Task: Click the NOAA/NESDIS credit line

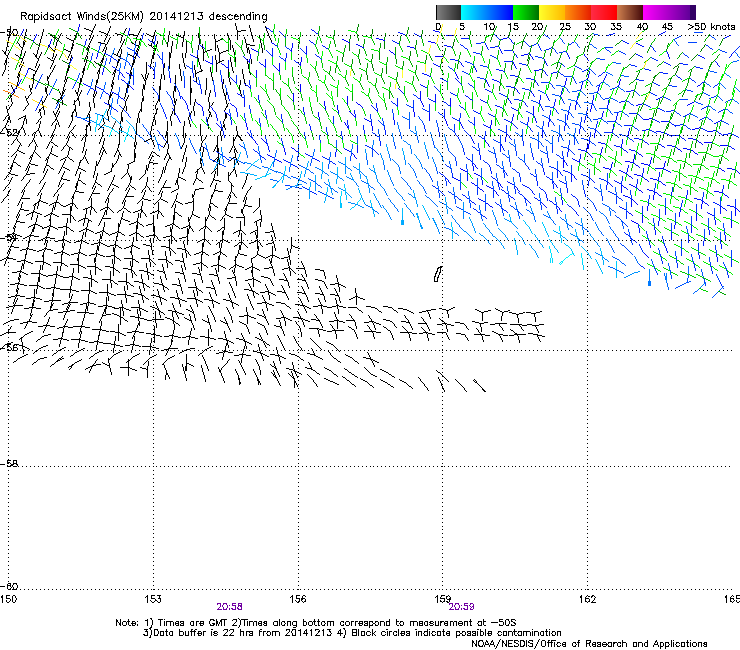Action: click(589, 644)
